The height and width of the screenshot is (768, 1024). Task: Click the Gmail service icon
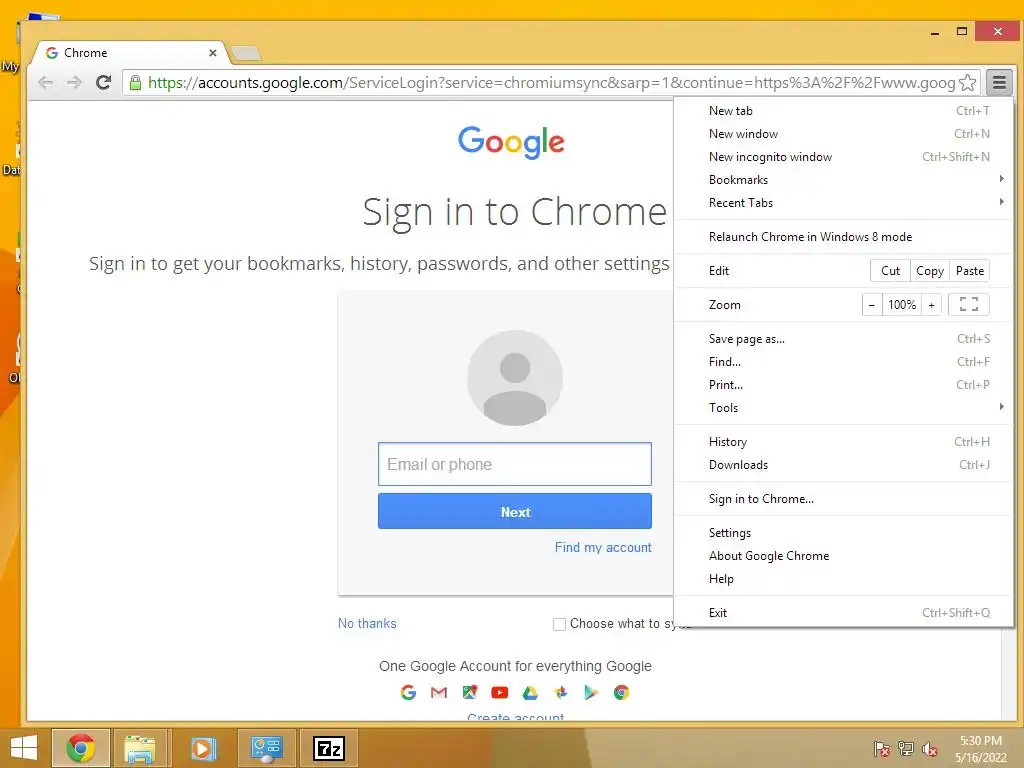click(439, 692)
